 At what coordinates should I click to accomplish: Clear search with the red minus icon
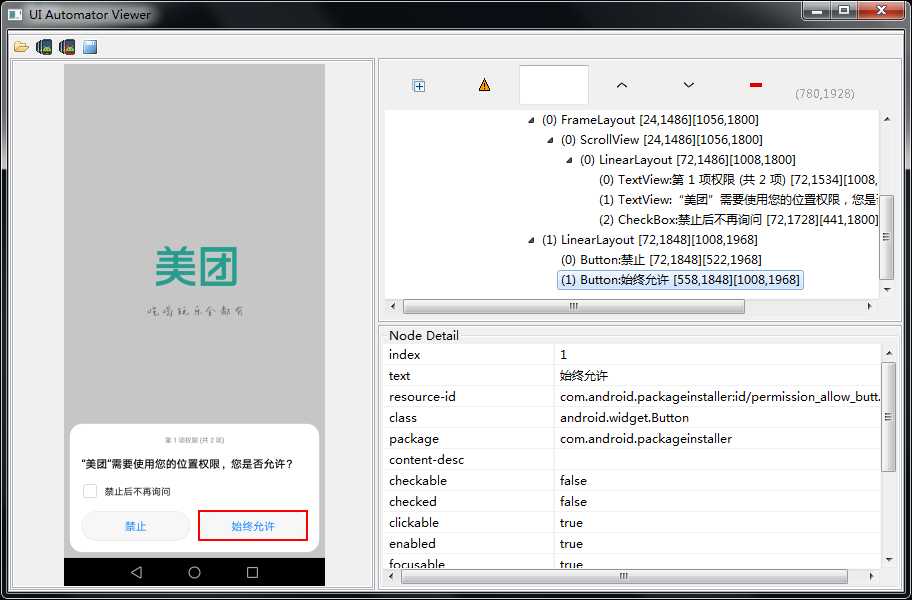tap(756, 85)
